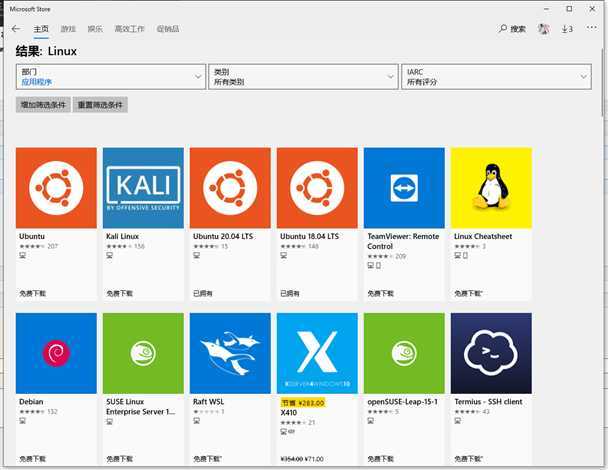This screenshot has width=608, height=470.
Task: Click the openSUSE-Leap-15-1 title
Action: pos(402,402)
